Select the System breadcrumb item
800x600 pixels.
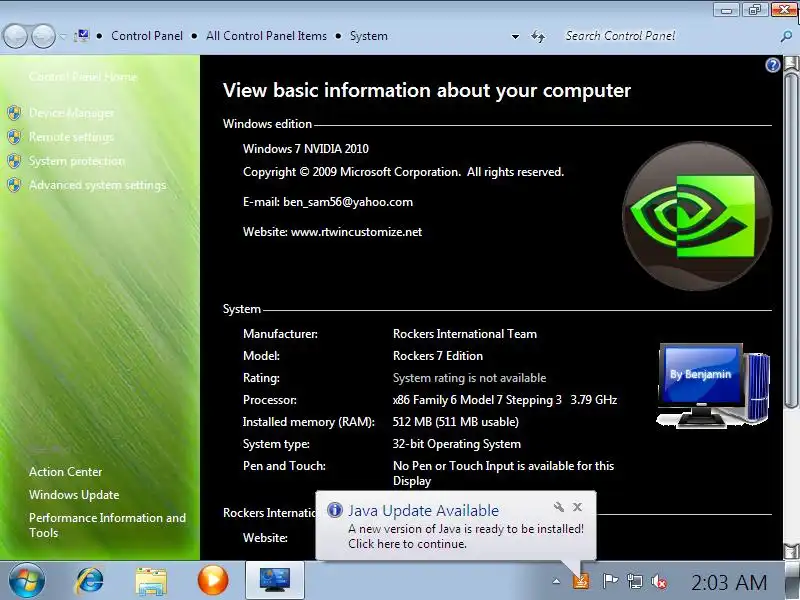tap(368, 36)
